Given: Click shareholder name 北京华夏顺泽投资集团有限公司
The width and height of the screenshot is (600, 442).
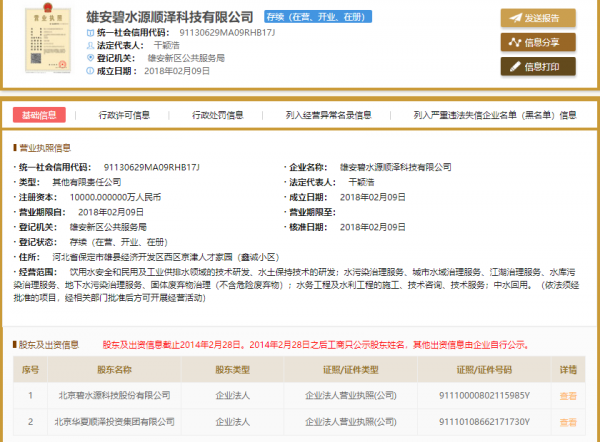Looking at the screenshot, I should tap(114, 422).
